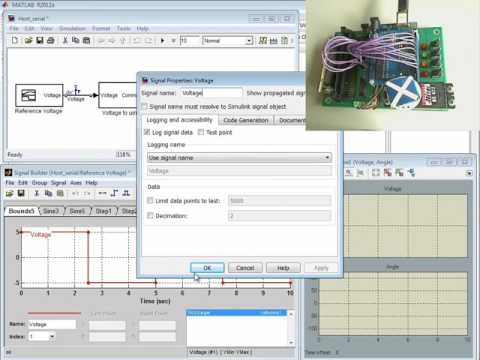This screenshot has width=480, height=360.
Task: Click the step signal icon in Signal Builder
Action: [x=114, y=193]
